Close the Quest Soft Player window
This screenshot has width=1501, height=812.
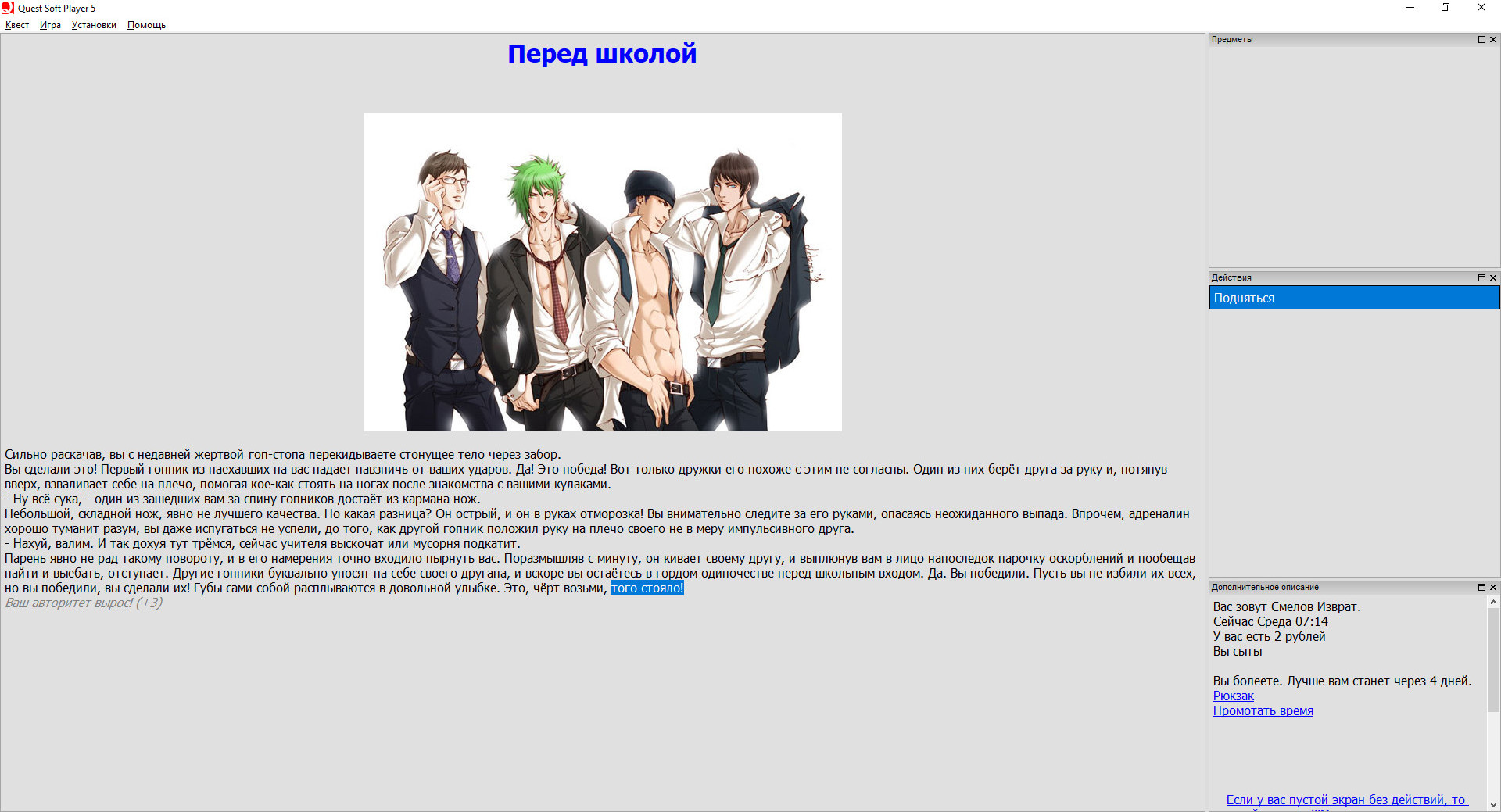coord(1481,8)
